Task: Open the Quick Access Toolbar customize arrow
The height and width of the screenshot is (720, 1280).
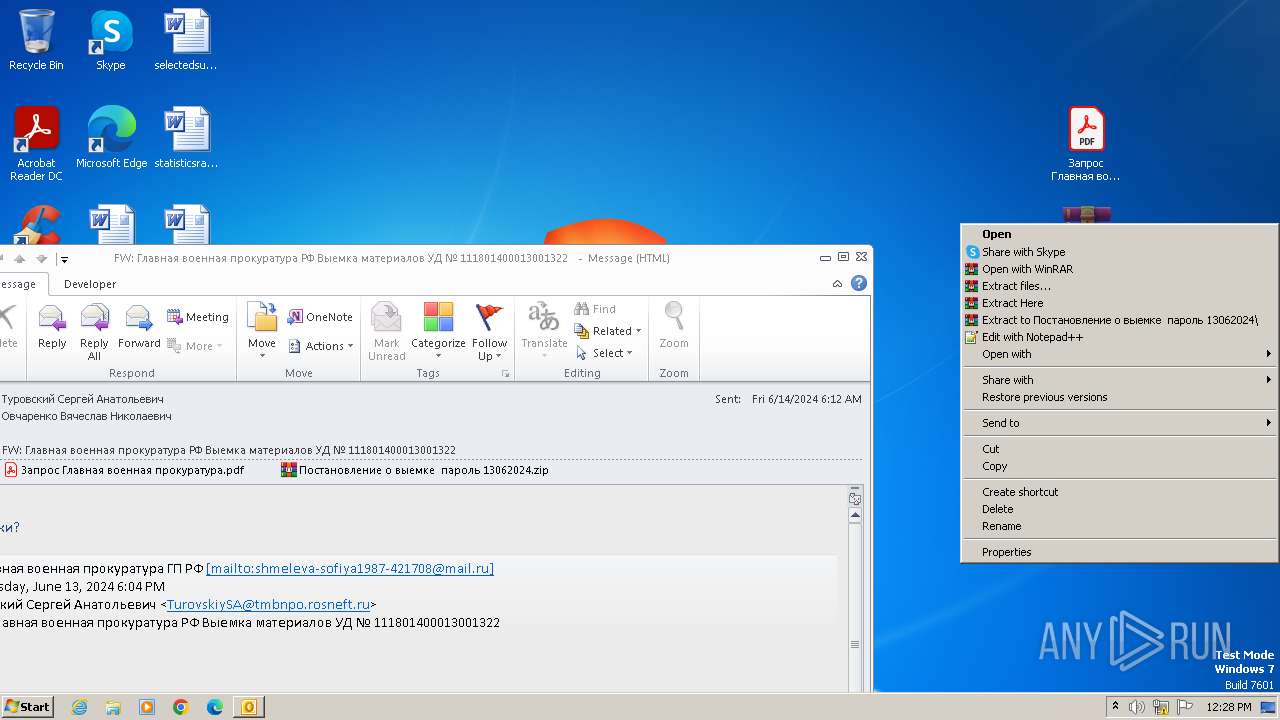Action: pyautogui.click(x=64, y=259)
